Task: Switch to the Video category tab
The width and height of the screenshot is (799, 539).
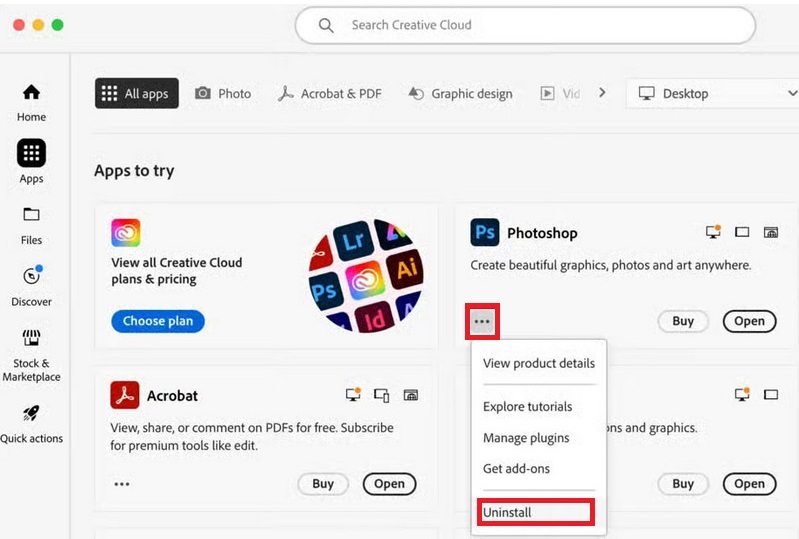Action: 560,93
